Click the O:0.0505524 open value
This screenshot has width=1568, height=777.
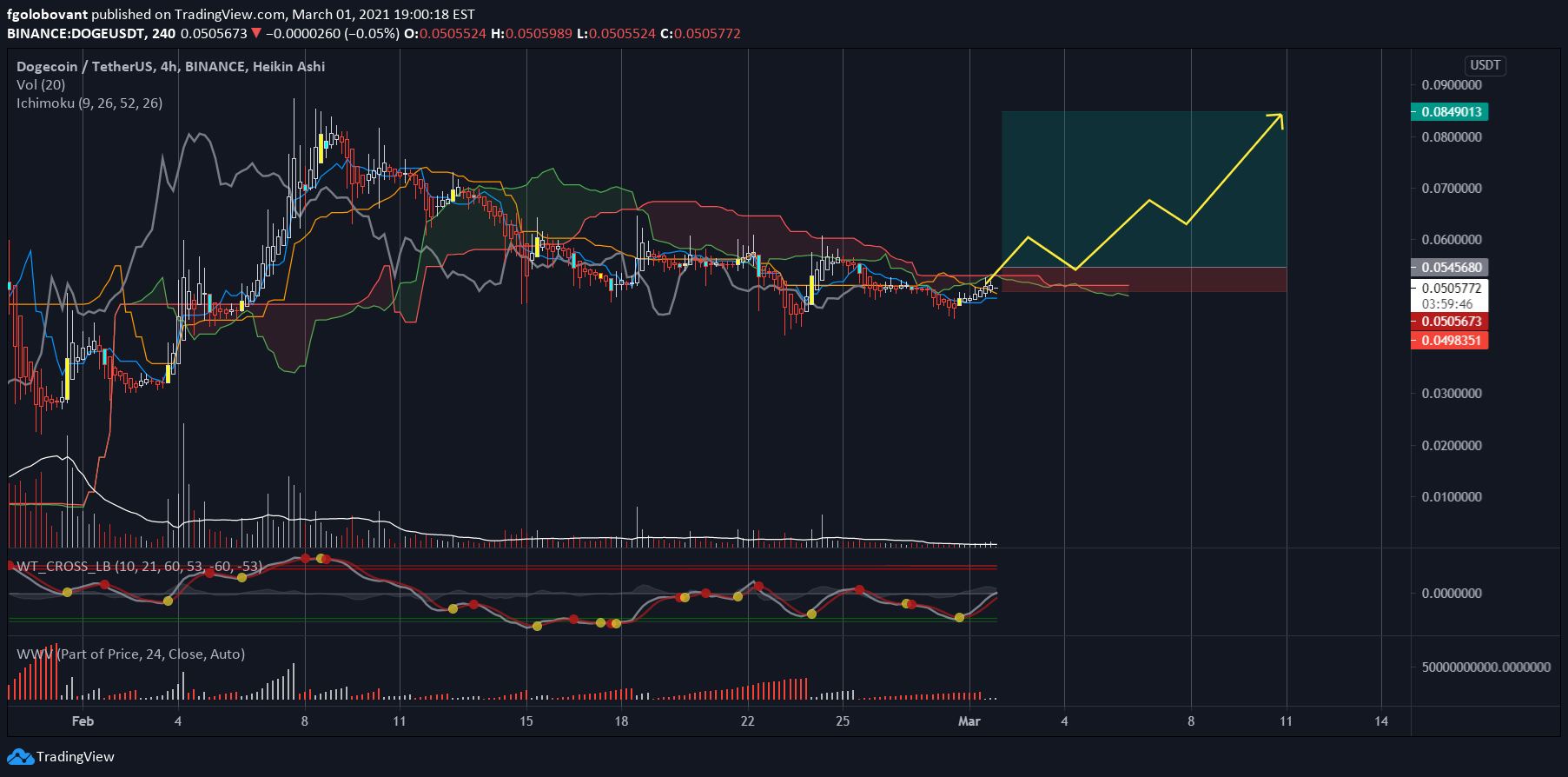(x=446, y=33)
